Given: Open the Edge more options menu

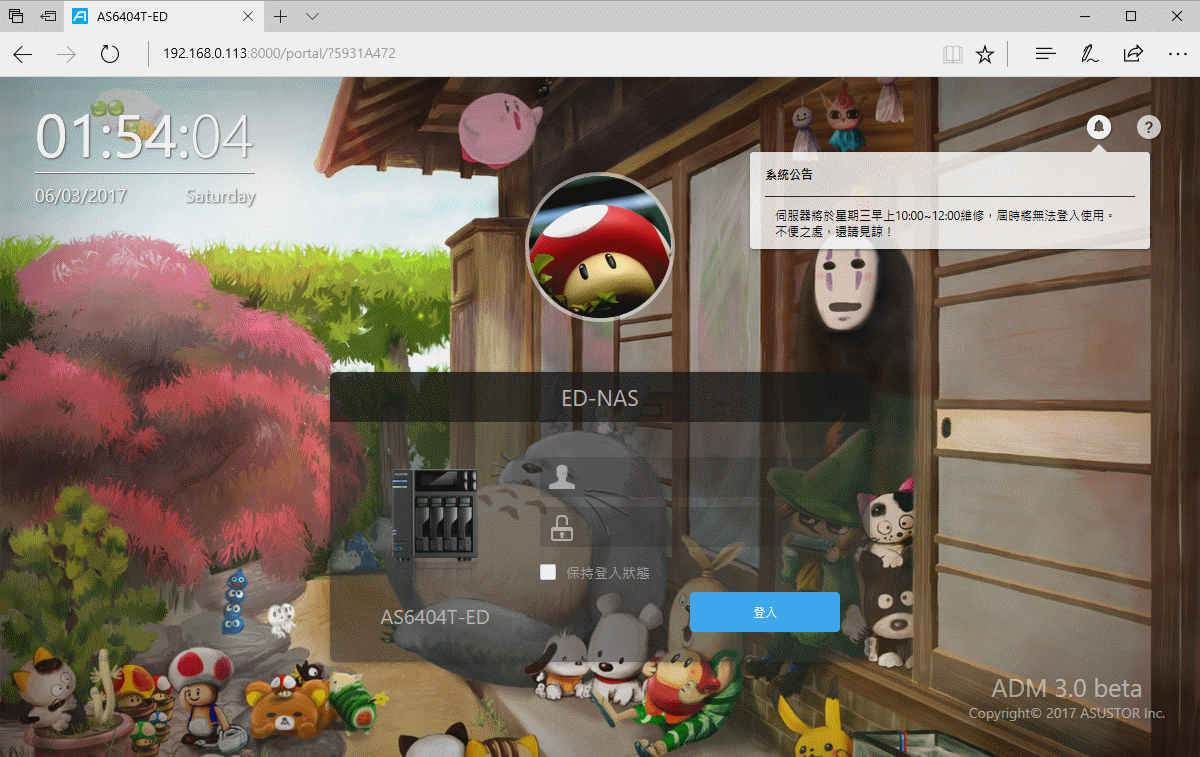Looking at the screenshot, I should tap(1177, 54).
